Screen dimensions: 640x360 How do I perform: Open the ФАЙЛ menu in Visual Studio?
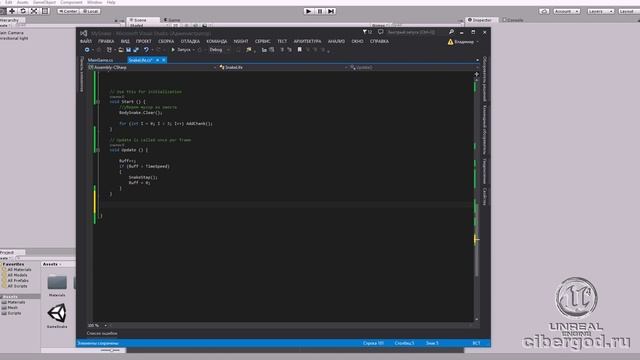(86, 41)
